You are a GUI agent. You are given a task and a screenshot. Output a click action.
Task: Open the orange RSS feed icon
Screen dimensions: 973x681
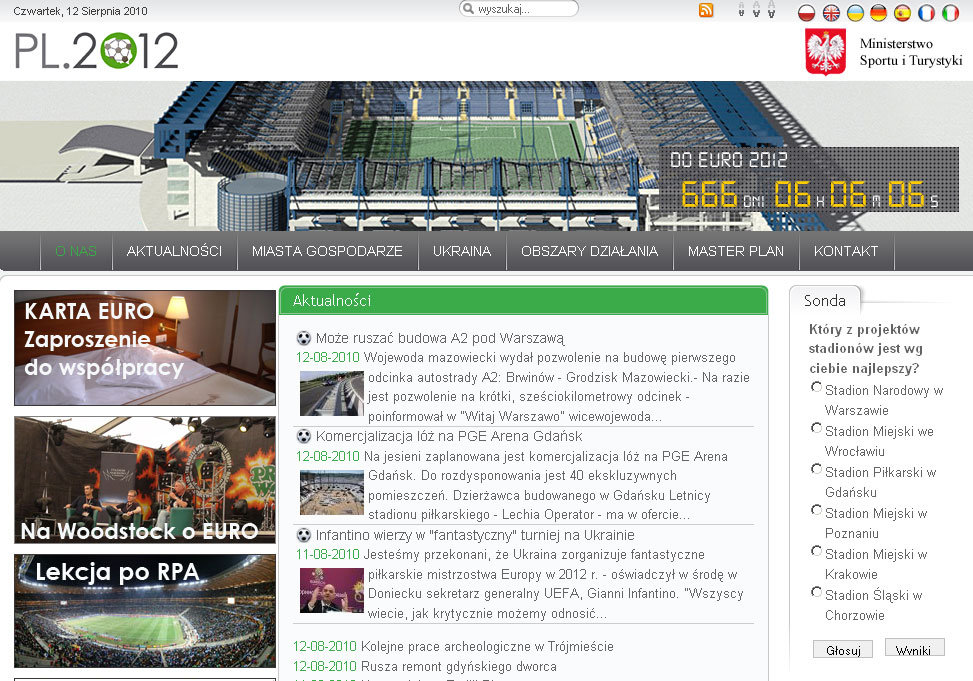(706, 11)
